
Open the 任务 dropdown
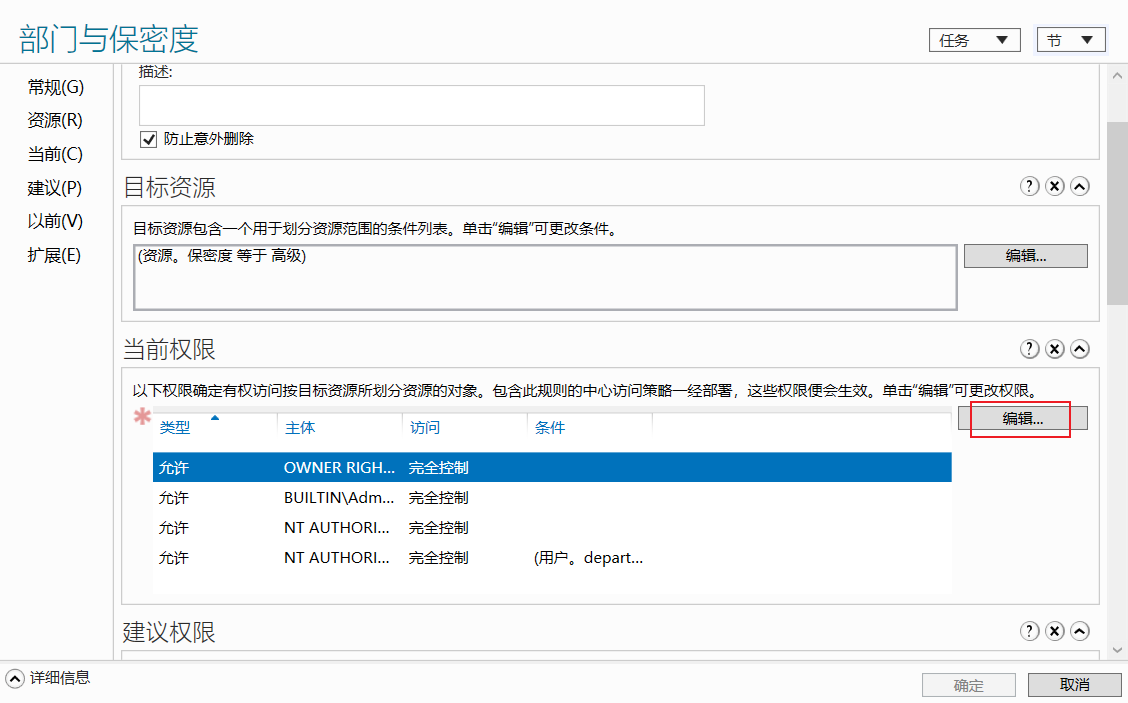click(x=974, y=40)
